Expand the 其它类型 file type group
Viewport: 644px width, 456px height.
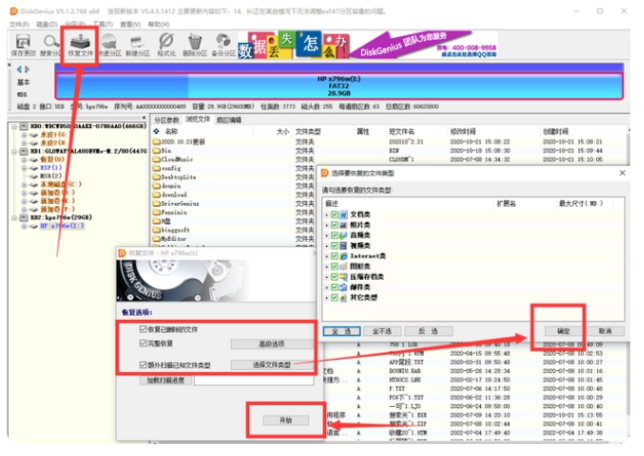coord(327,298)
